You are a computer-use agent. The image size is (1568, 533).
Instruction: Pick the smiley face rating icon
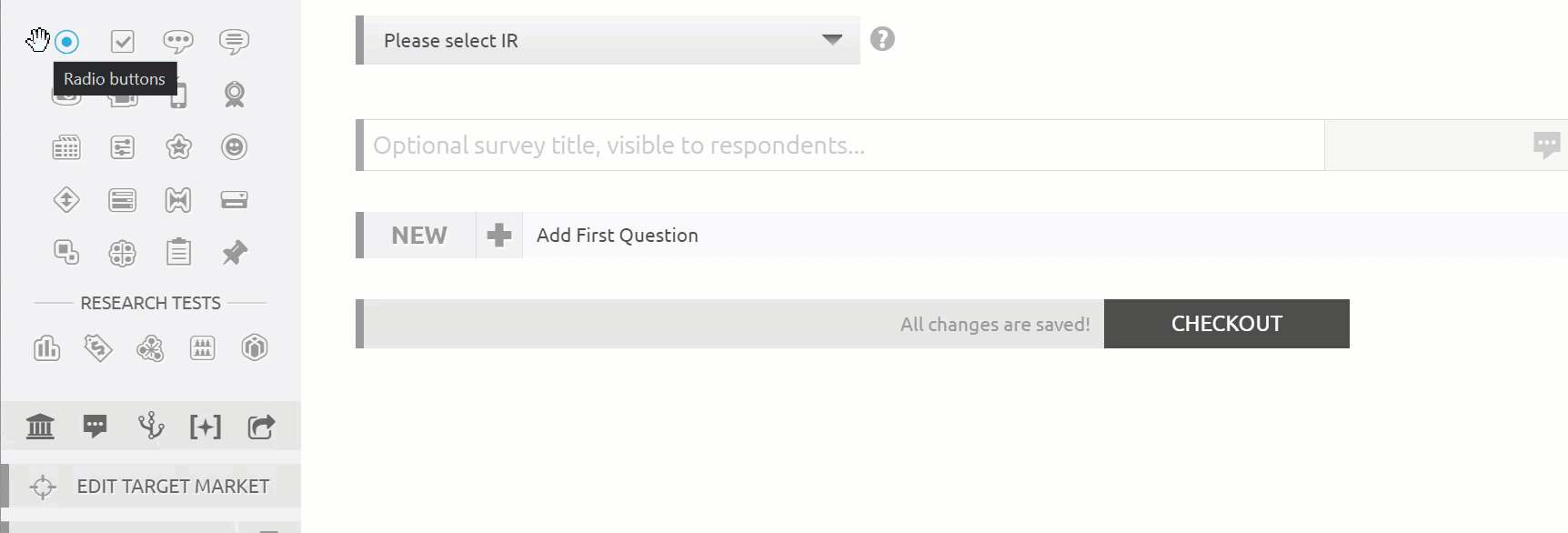[235, 147]
